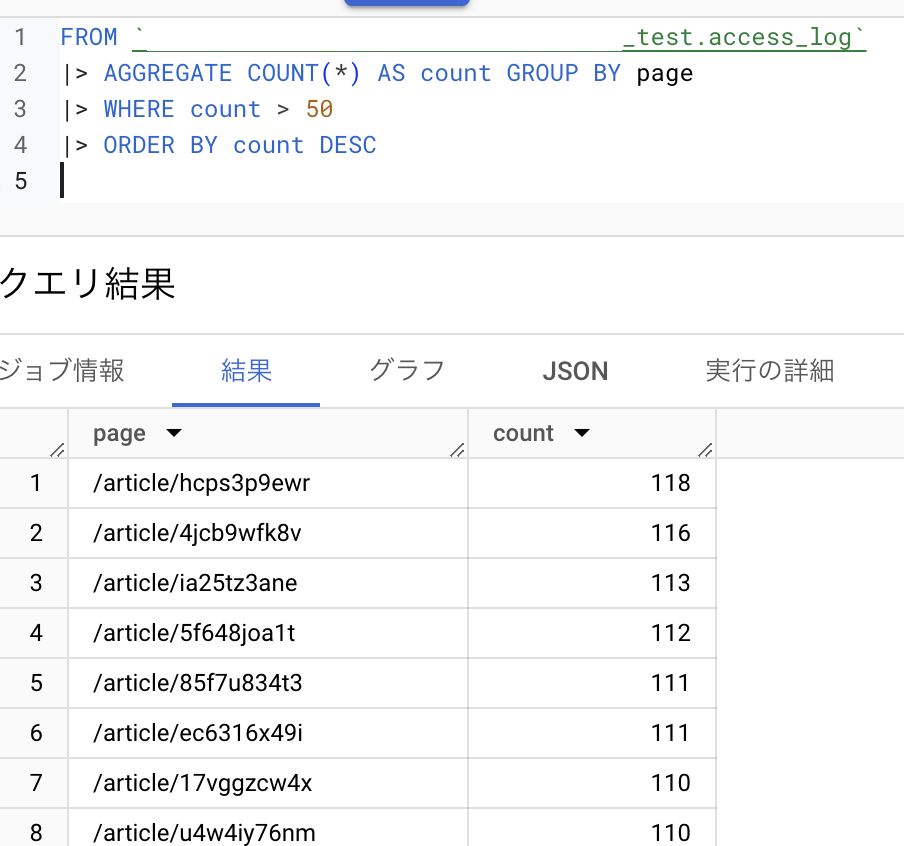Select the /article/hcps3p9ewr cell
904x846 pixels.
(x=202, y=484)
